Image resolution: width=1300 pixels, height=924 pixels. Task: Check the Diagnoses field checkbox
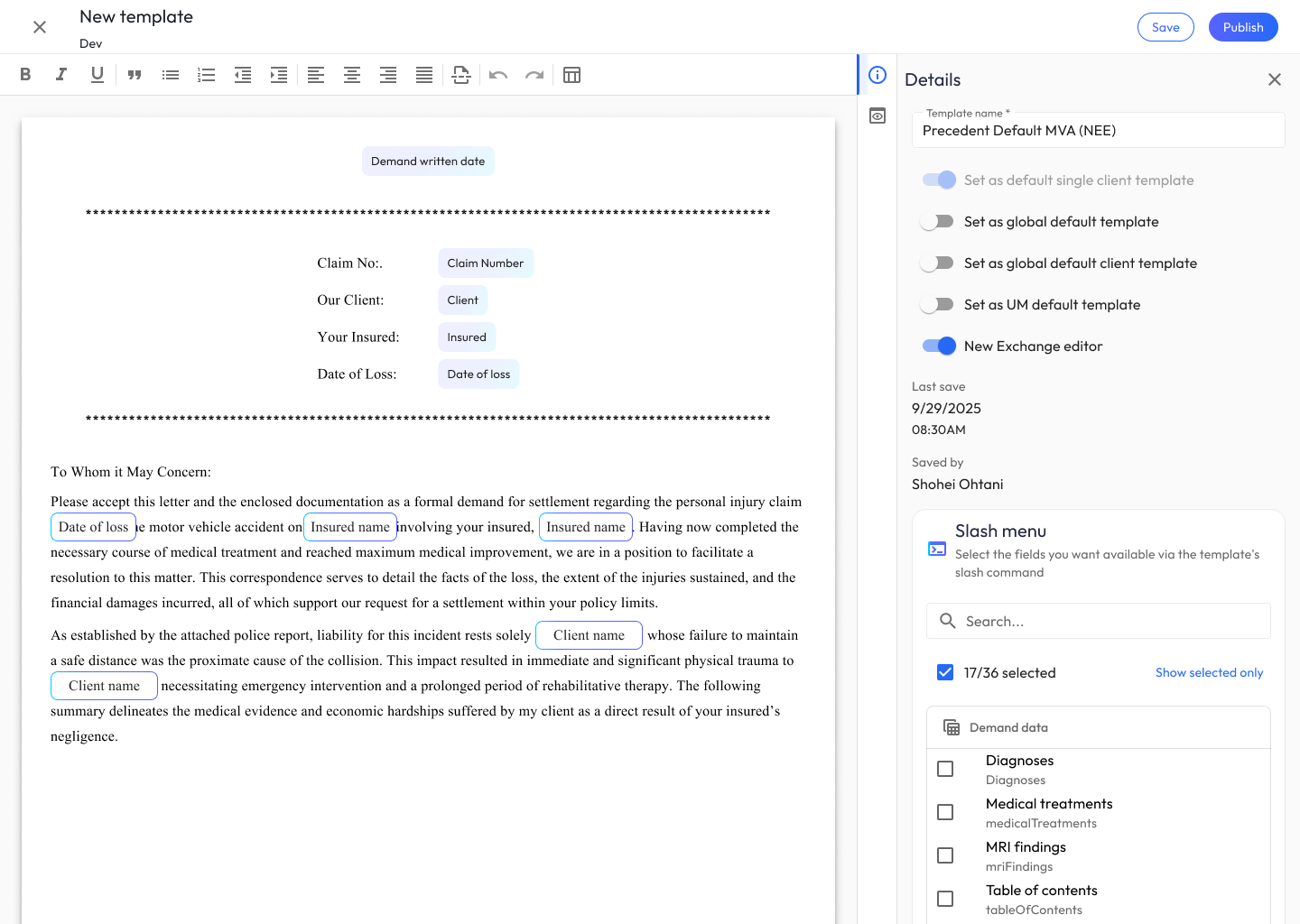point(945,769)
